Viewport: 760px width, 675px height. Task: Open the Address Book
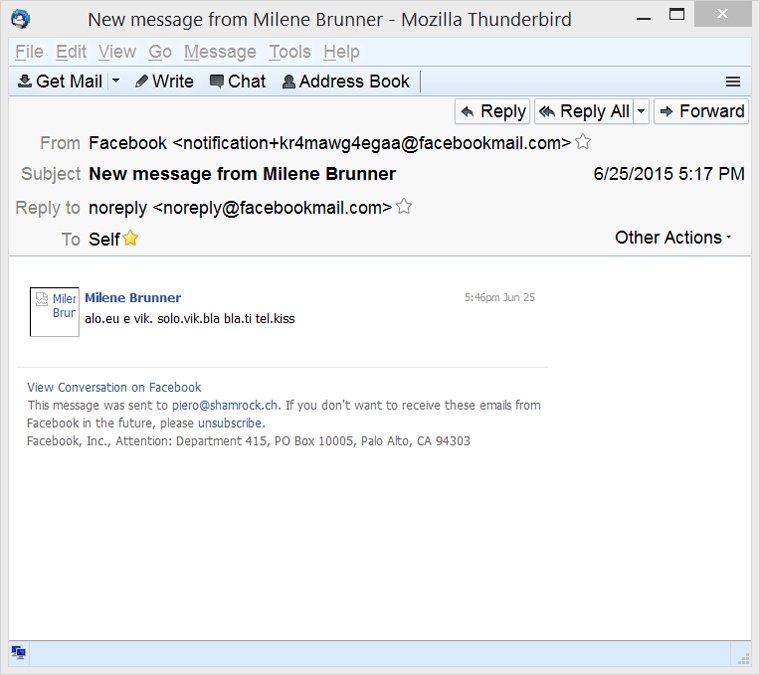(346, 82)
